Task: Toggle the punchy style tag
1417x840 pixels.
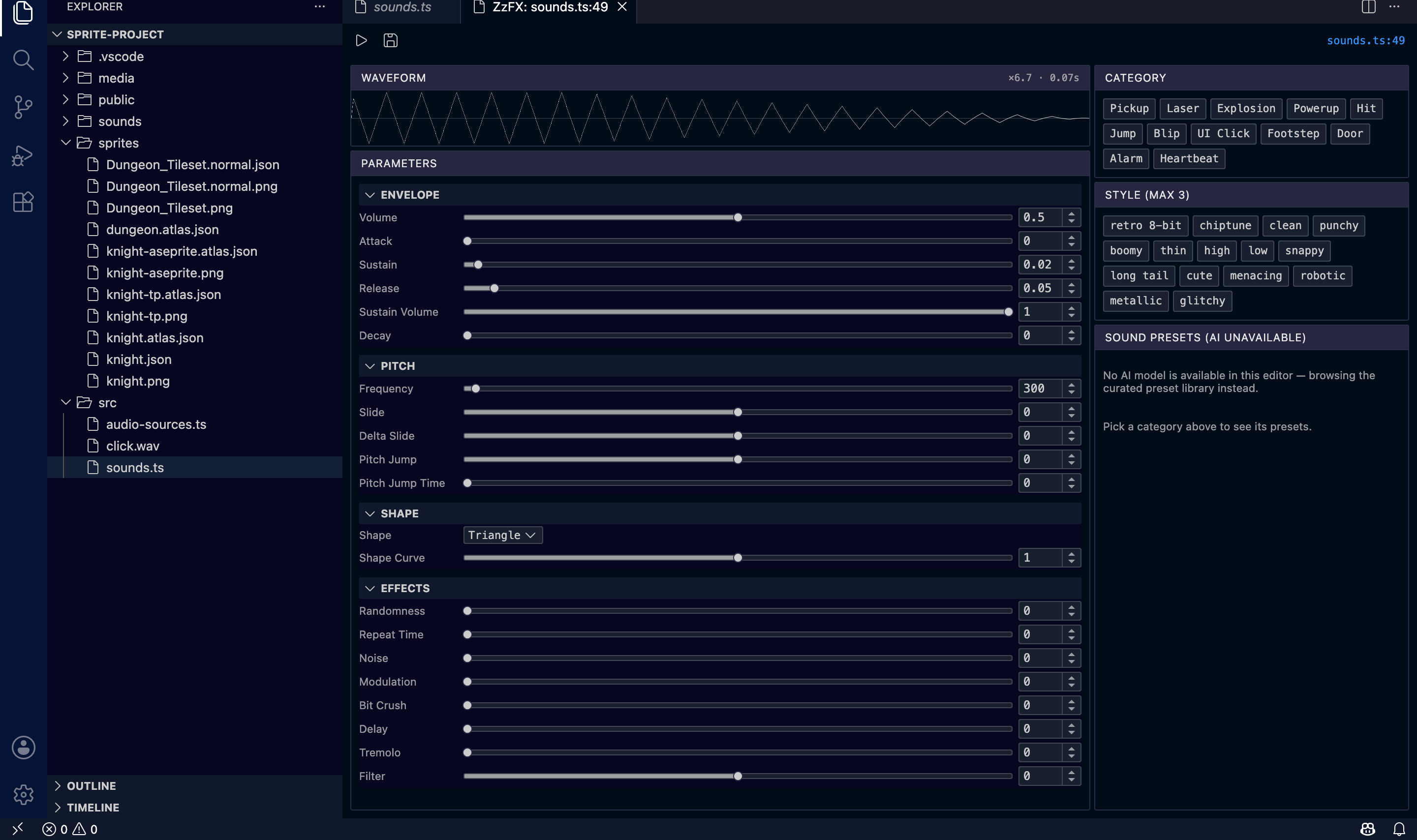Action: 1338,225
